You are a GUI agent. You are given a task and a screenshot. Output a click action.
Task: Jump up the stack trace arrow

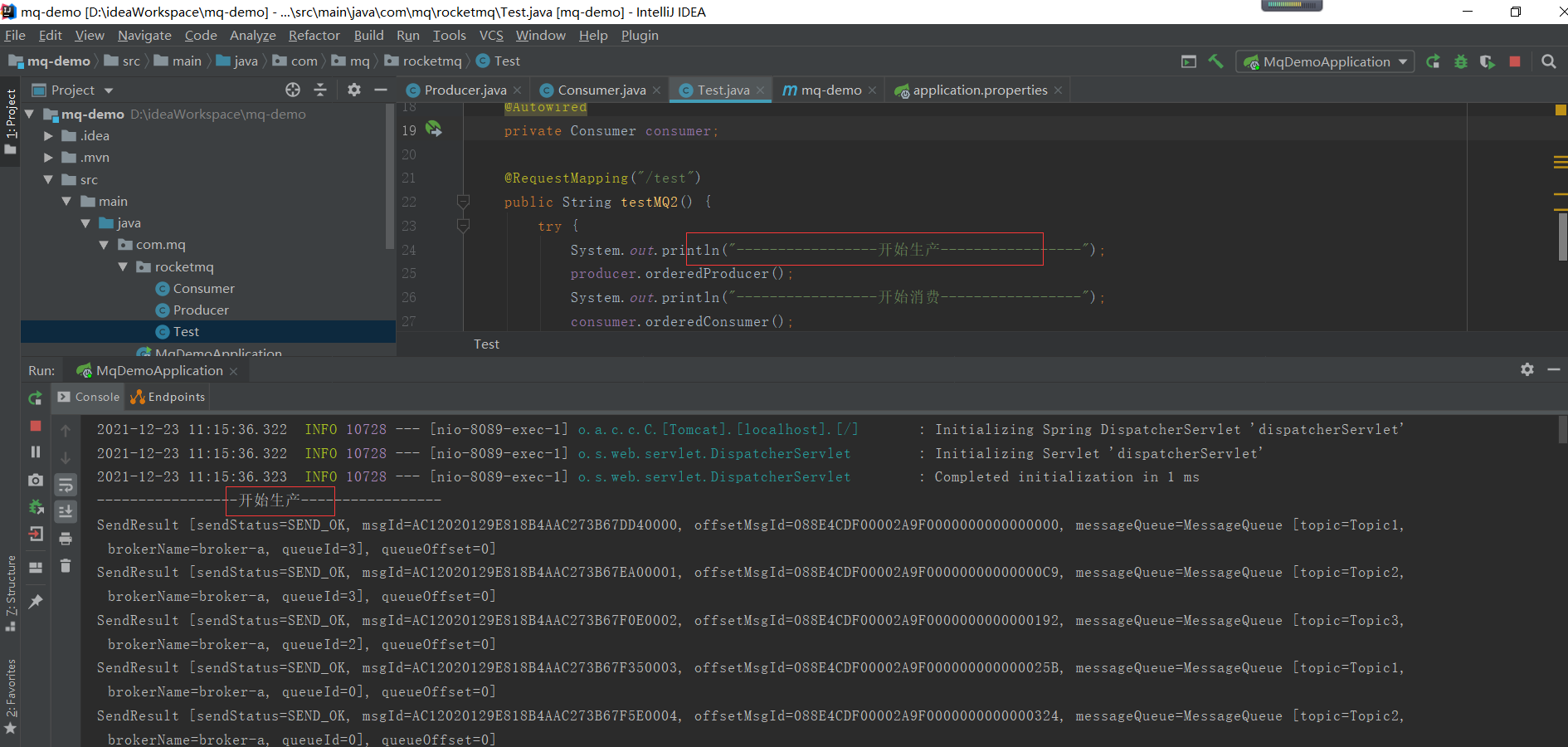coord(66,430)
